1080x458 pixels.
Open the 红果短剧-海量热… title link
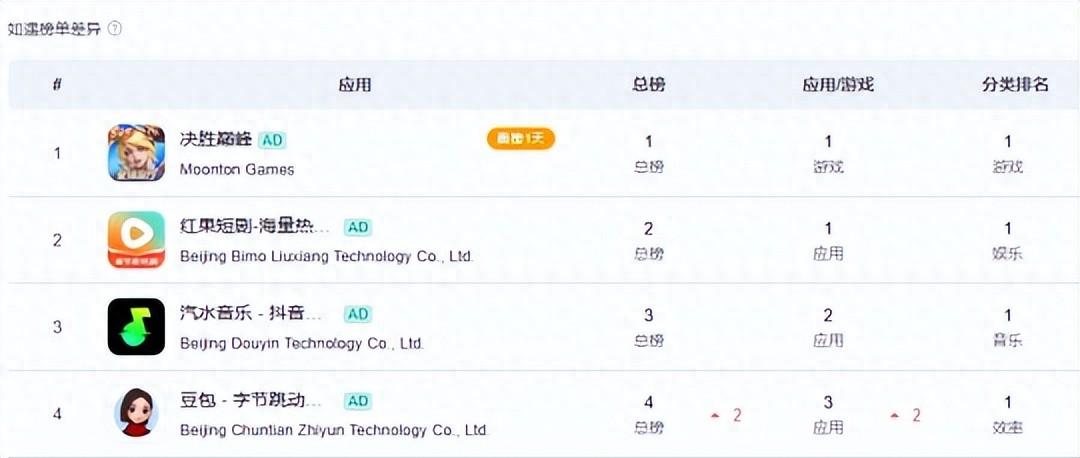pos(255,227)
